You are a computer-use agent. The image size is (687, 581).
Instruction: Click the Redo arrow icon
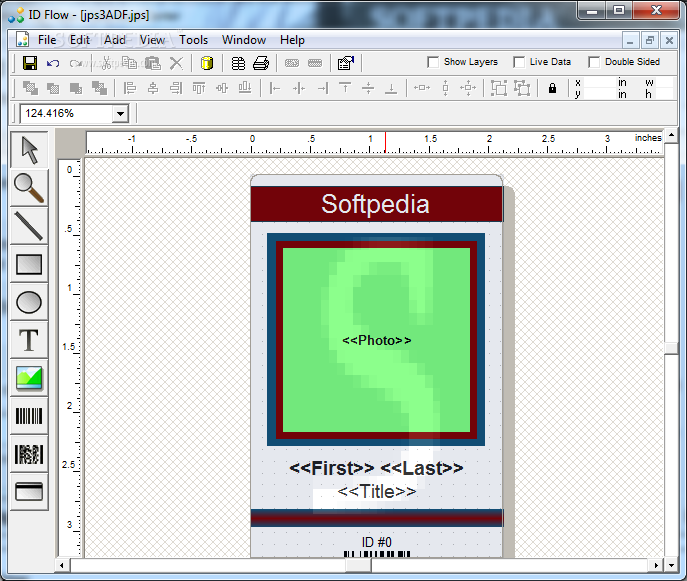click(x=75, y=63)
